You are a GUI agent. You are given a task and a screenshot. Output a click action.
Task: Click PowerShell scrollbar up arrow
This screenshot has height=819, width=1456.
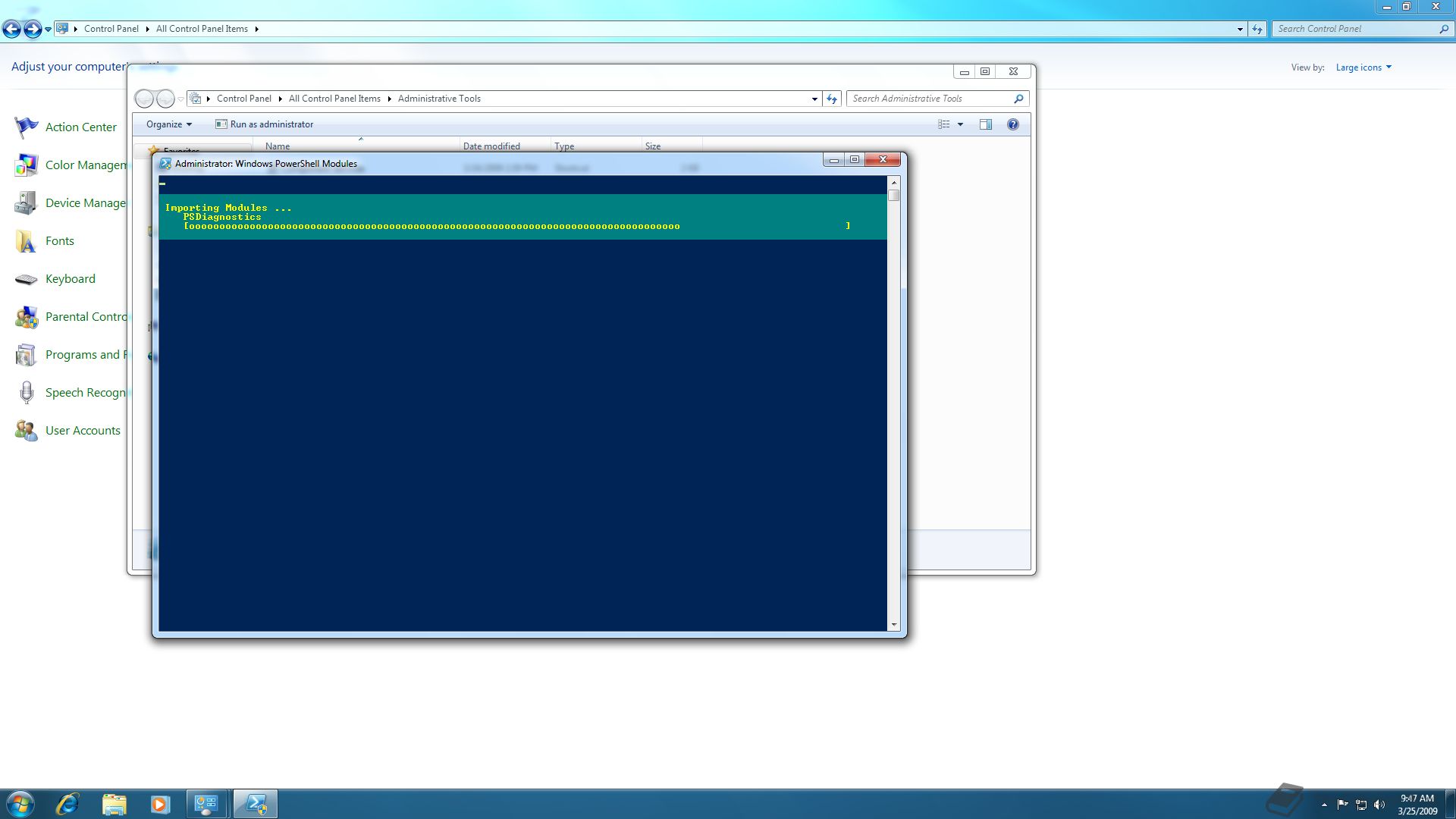pyautogui.click(x=894, y=183)
